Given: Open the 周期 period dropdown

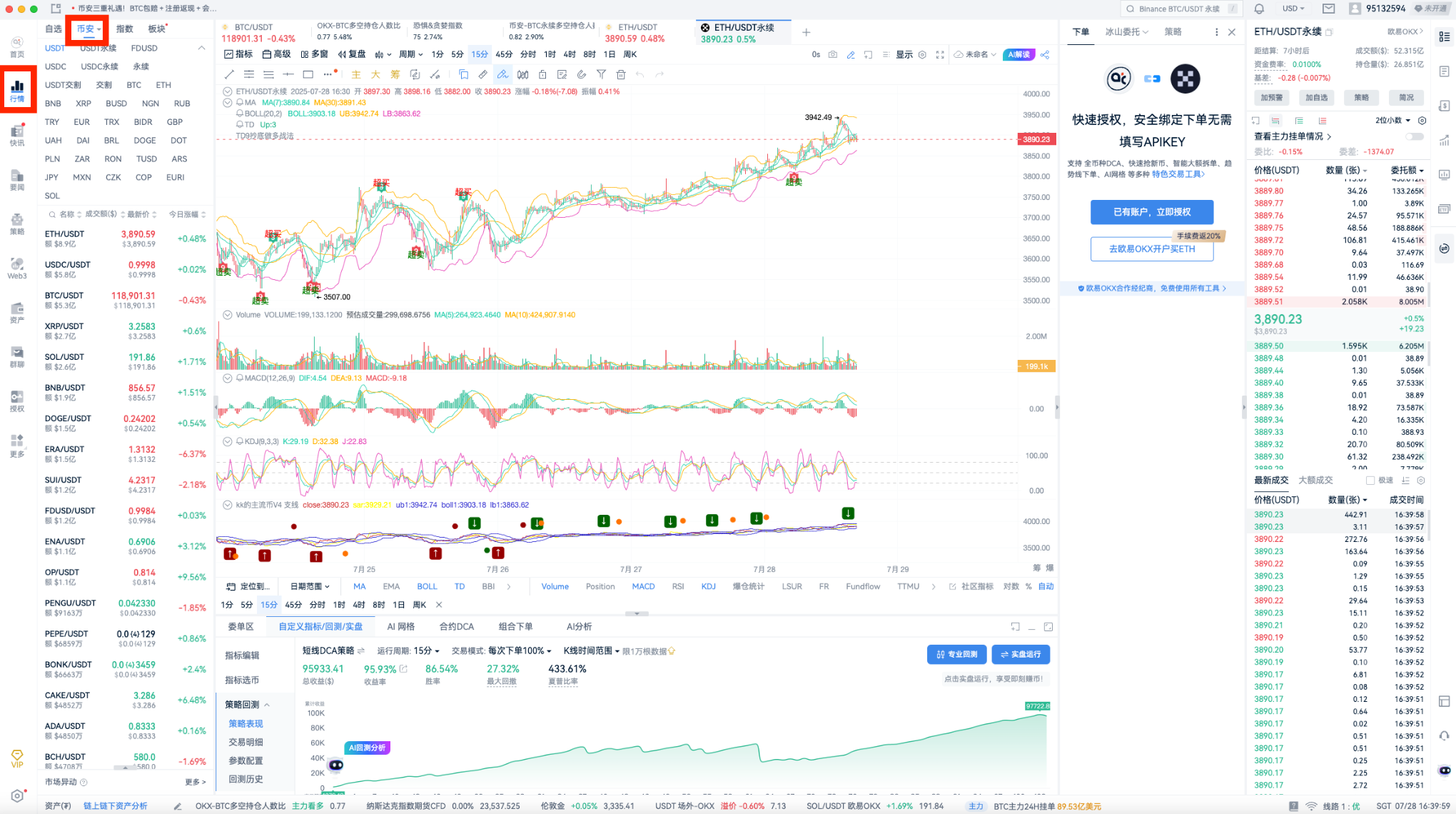Looking at the screenshot, I should pos(410,54).
